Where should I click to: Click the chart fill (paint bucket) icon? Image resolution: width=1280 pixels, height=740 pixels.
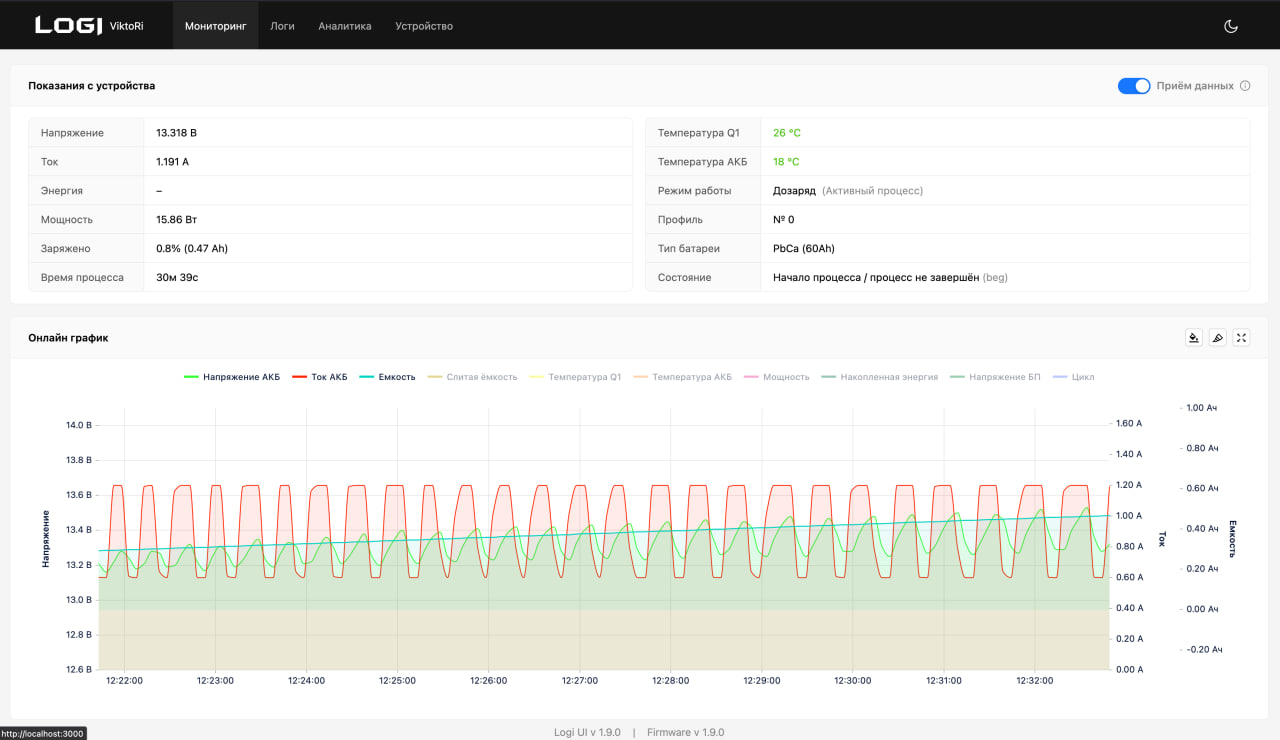1193,338
